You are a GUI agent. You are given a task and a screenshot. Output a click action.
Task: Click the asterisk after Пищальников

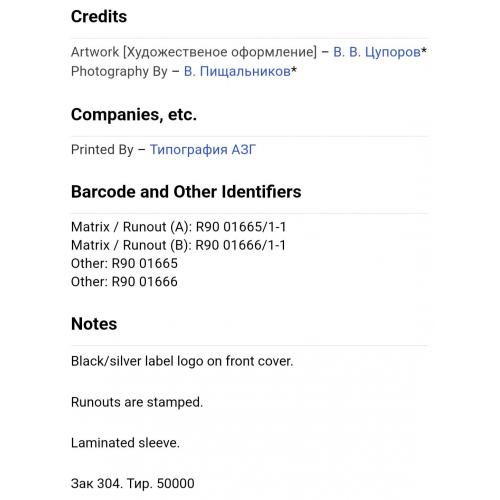click(294, 70)
